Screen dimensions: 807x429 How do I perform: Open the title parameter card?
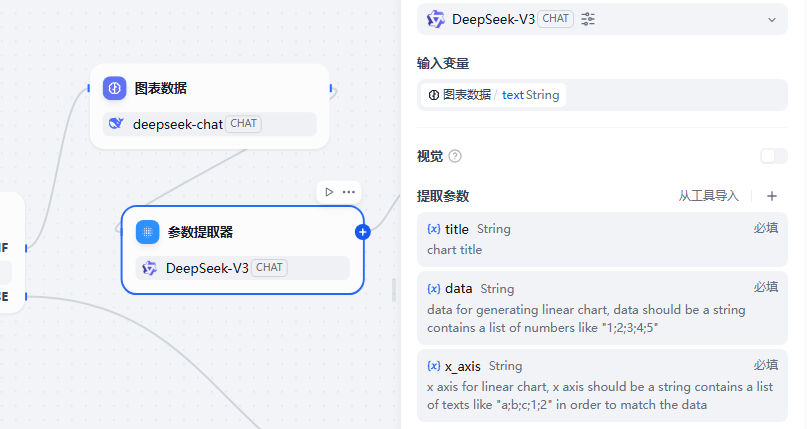click(x=602, y=240)
